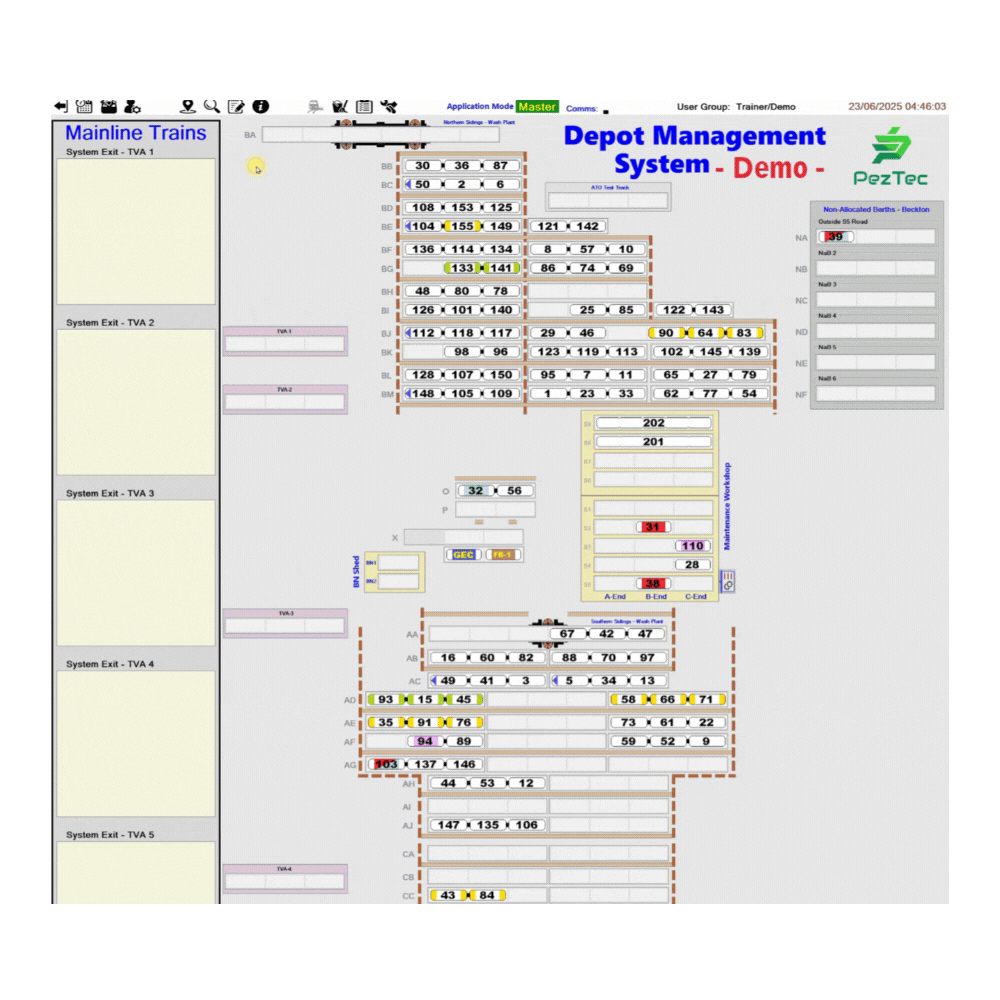Select train 53 on road AH
The height and width of the screenshot is (1000, 1000).
tap(487, 783)
